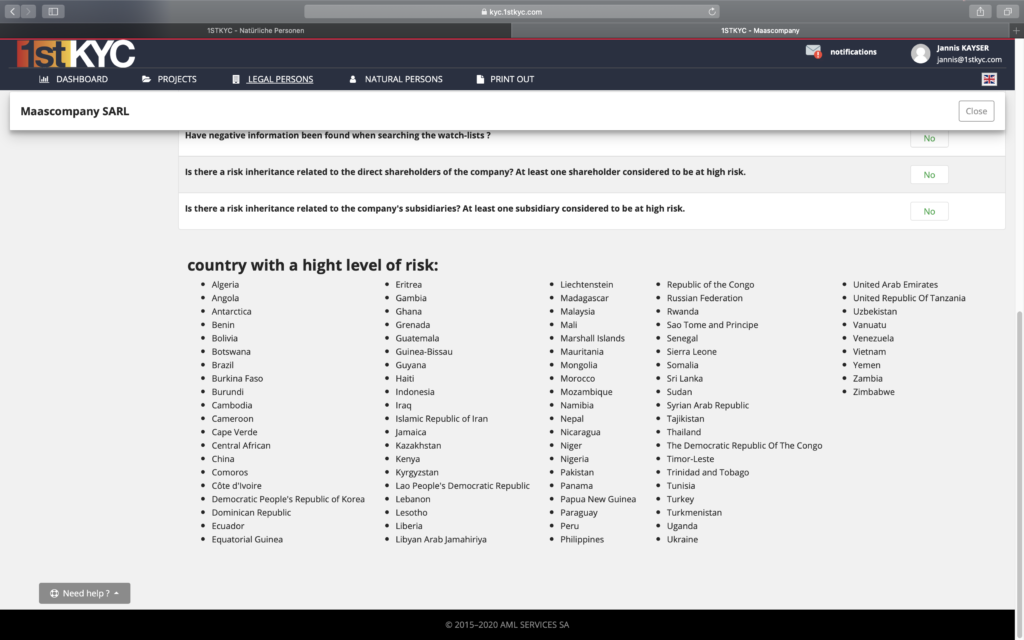The width and height of the screenshot is (1024, 640).
Task: Select Syrian Arab Republic entry
Action: coord(708,405)
